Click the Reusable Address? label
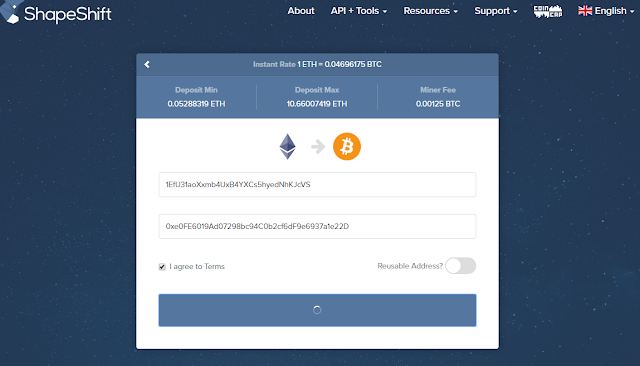Viewport: 640px width, 366px height. click(410, 266)
